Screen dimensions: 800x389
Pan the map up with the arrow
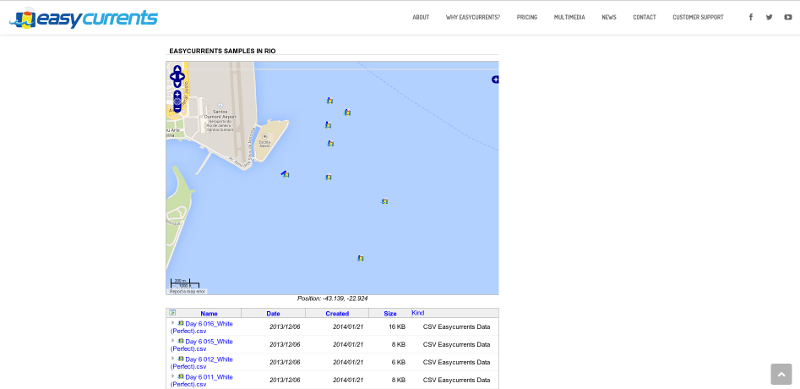(177, 69)
